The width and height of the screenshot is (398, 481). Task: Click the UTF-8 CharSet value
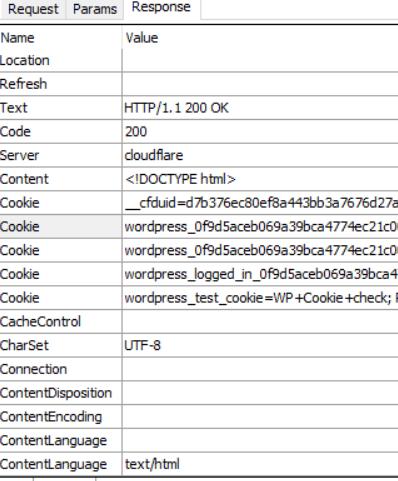(143, 346)
